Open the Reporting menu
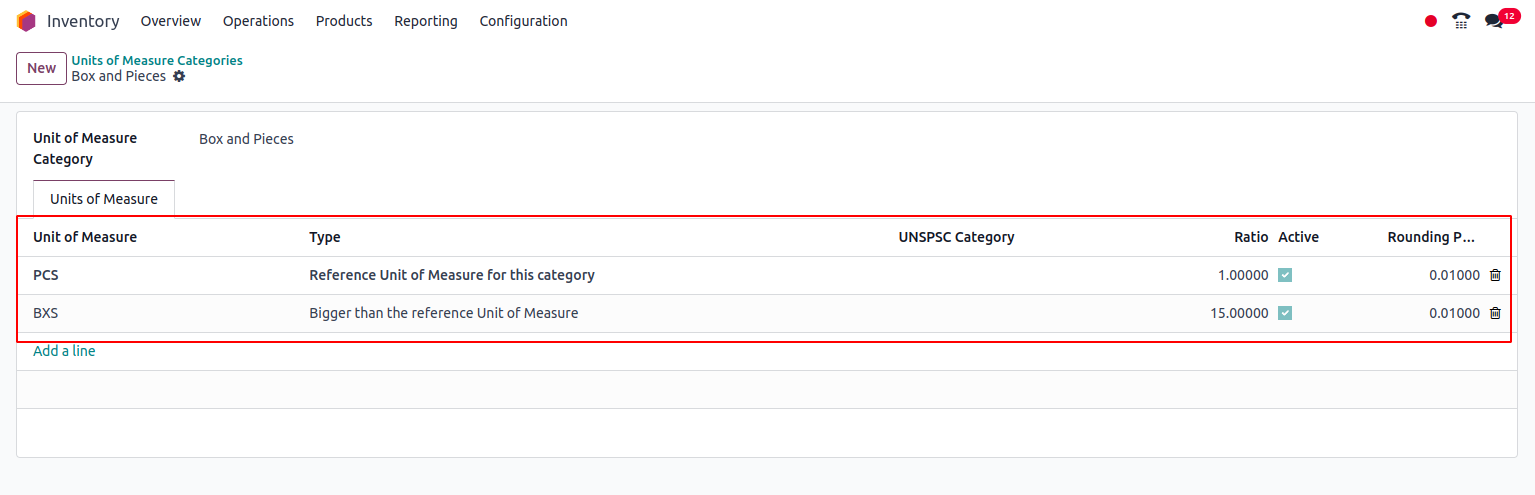This screenshot has width=1535, height=495. click(x=426, y=21)
